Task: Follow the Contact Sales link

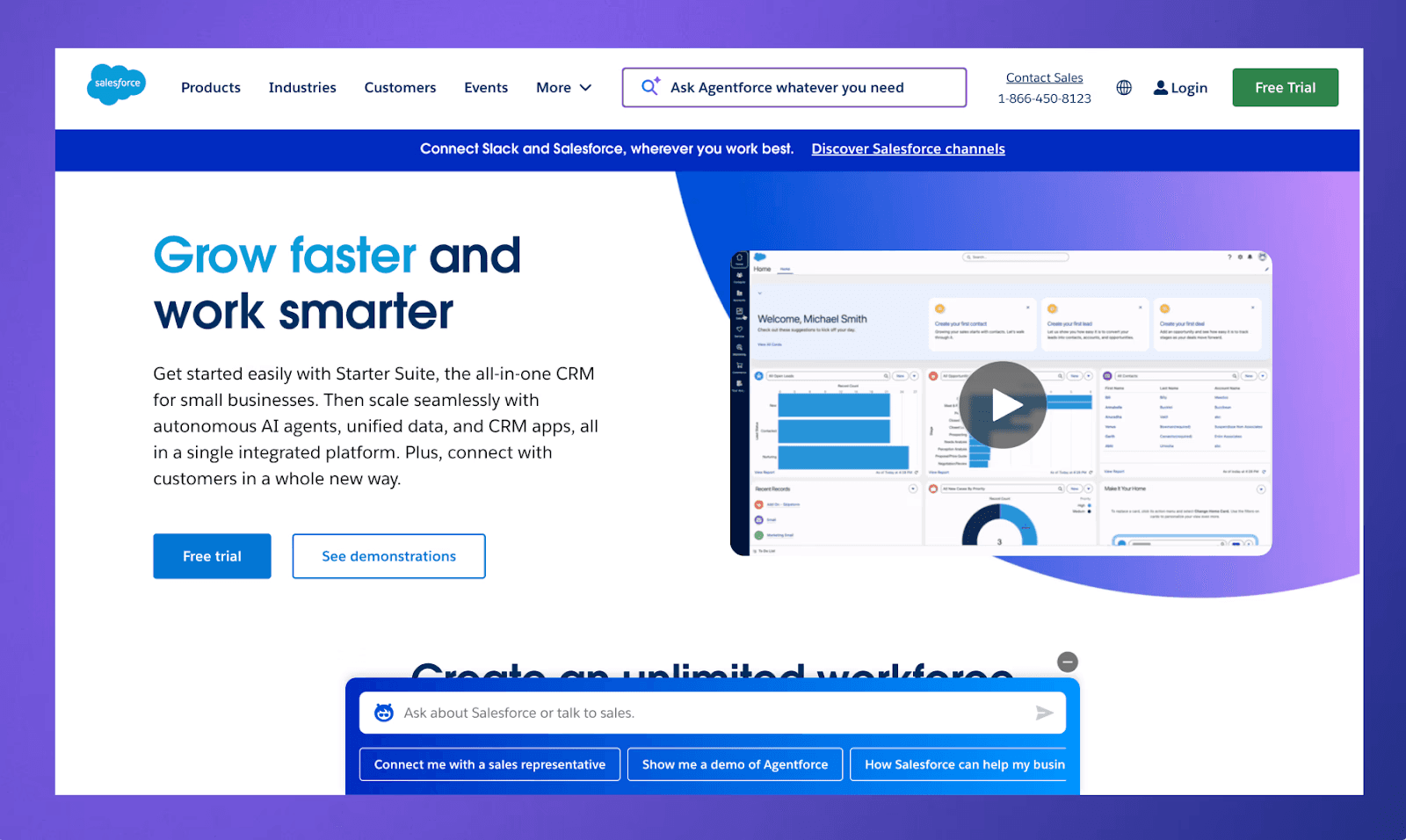Action: point(1044,77)
